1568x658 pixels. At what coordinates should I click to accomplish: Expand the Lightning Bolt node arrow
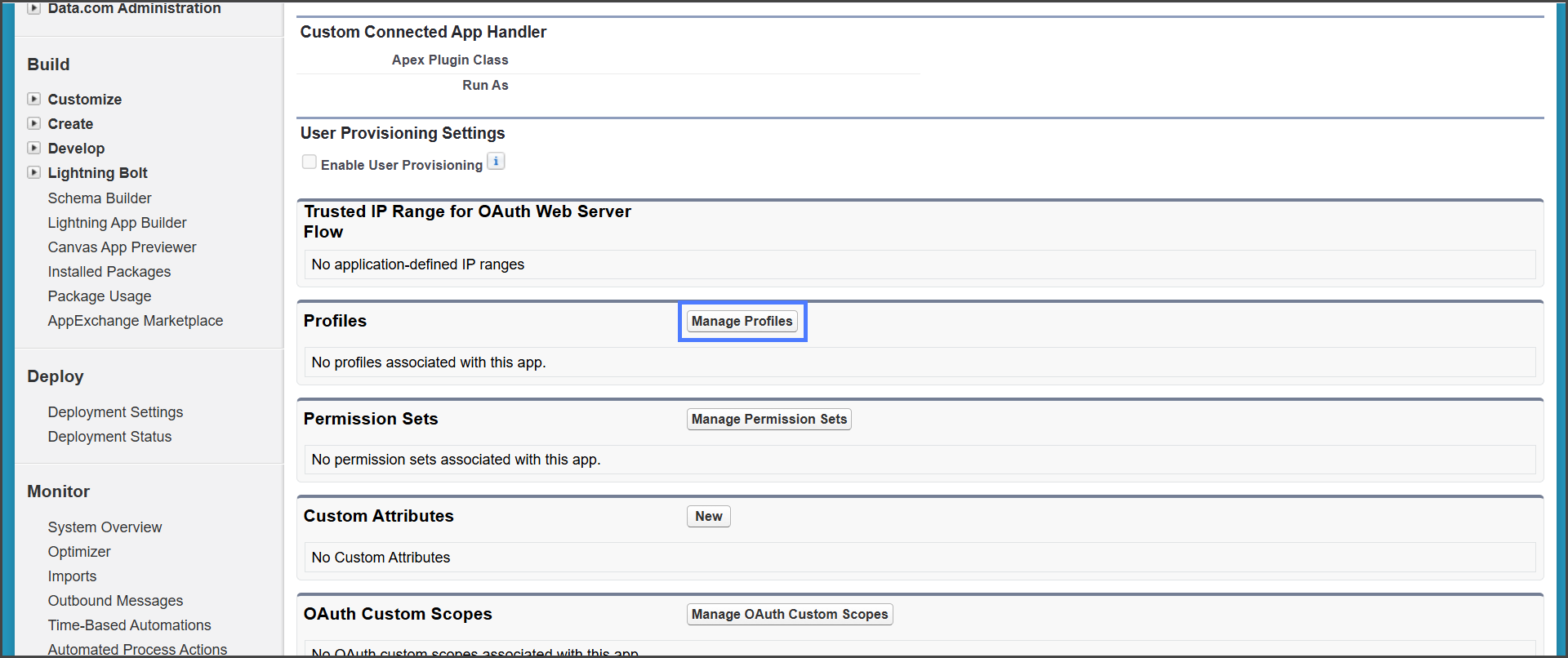pos(34,172)
